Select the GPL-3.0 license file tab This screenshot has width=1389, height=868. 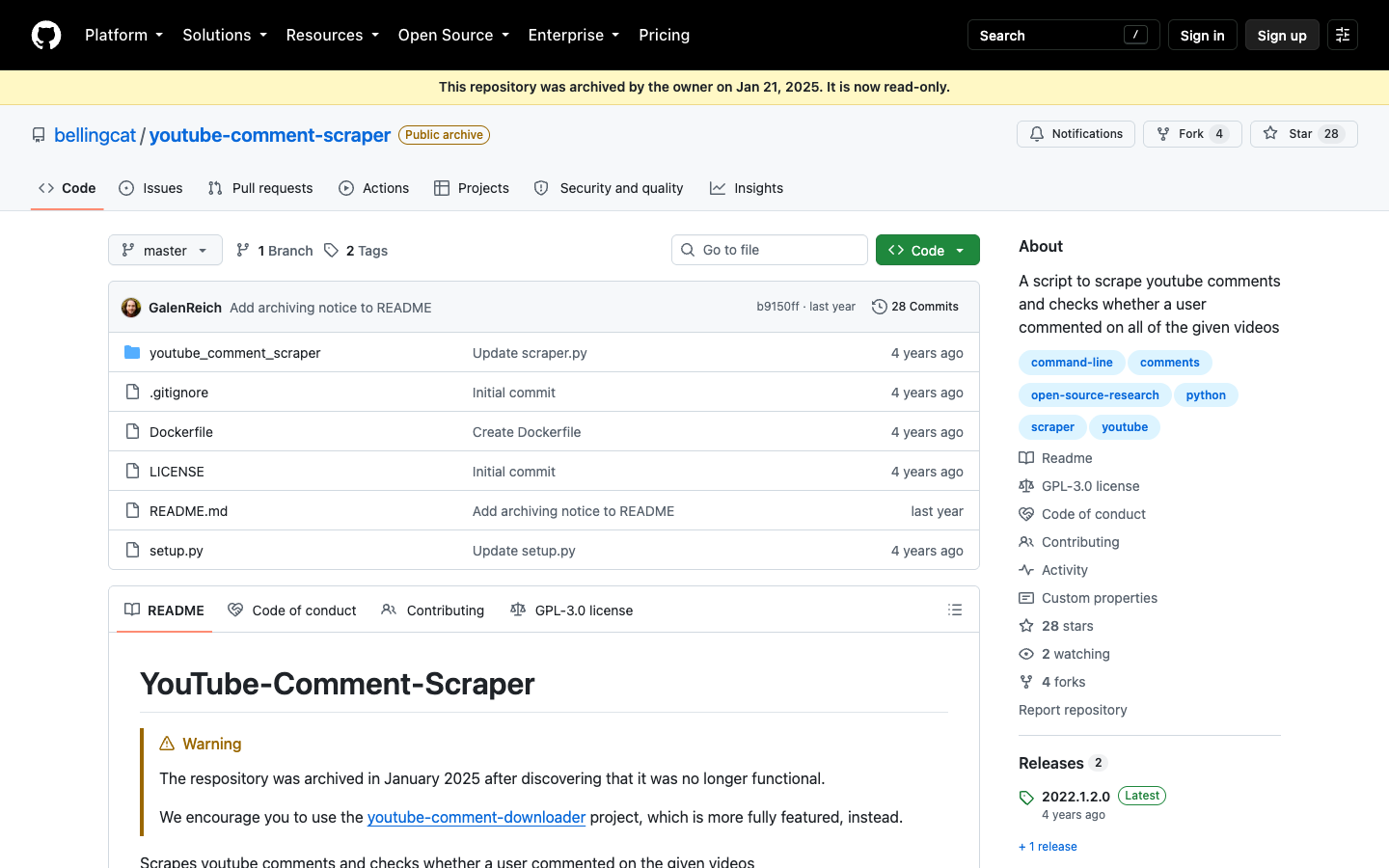tap(572, 610)
